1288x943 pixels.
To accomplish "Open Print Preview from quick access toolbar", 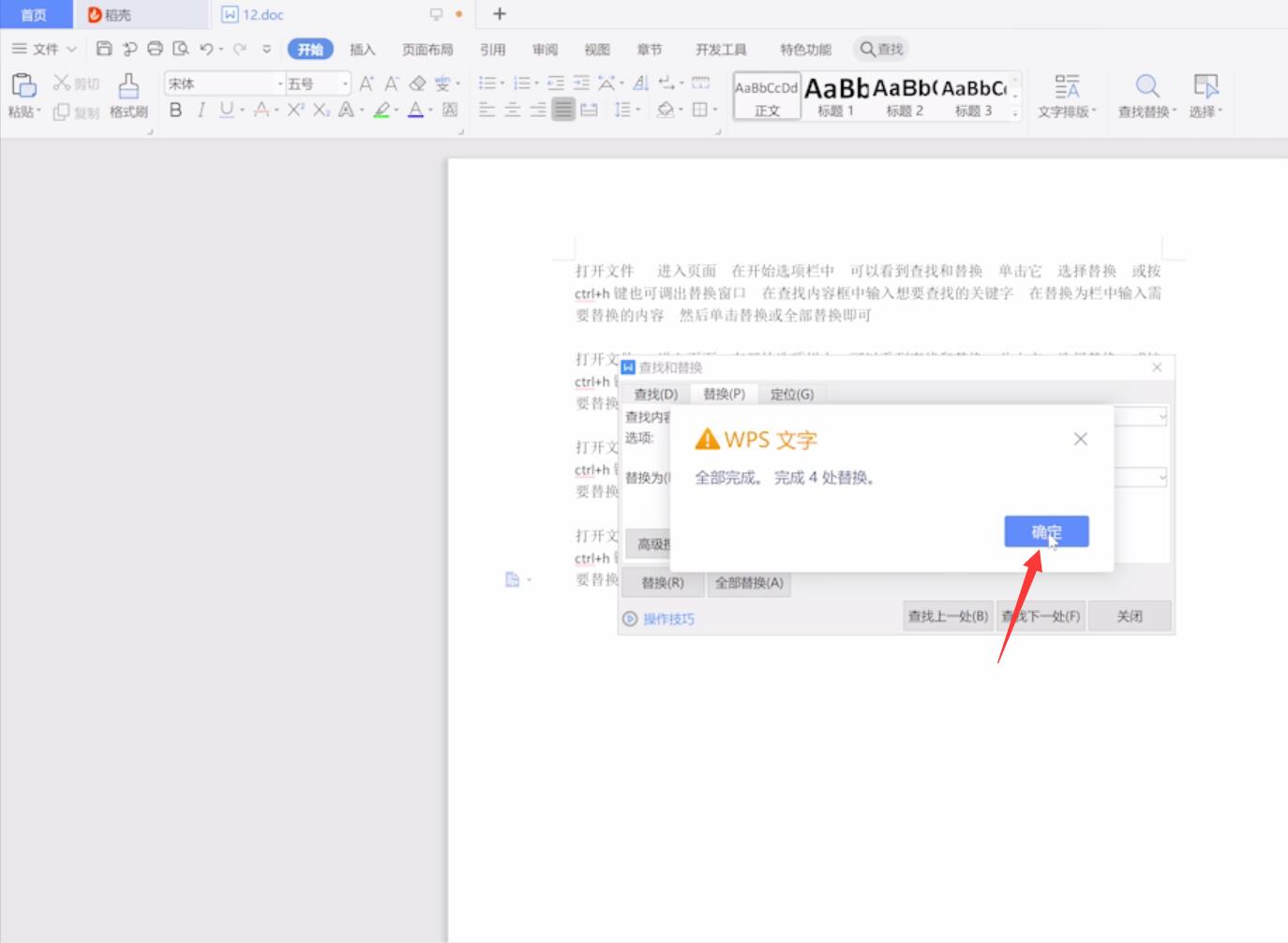I will (x=180, y=49).
